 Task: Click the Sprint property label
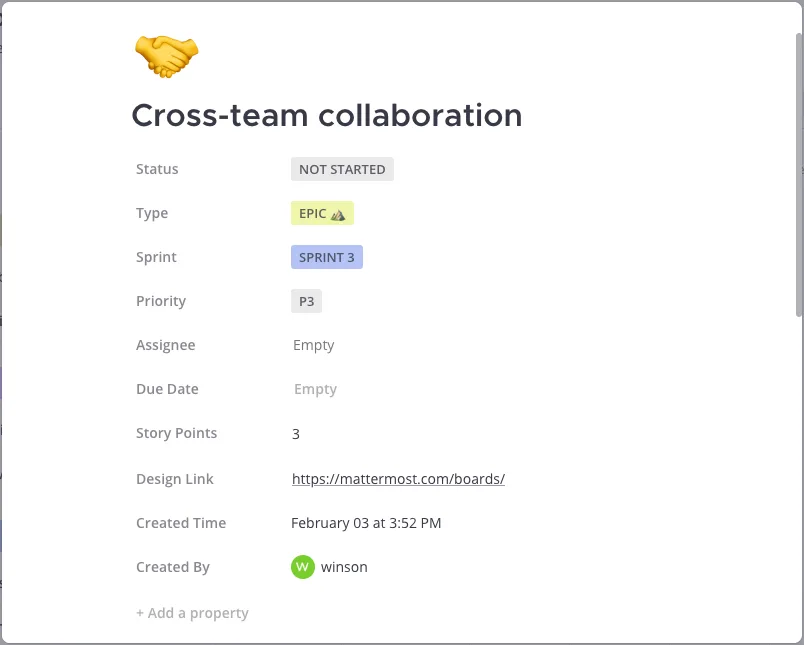click(156, 257)
